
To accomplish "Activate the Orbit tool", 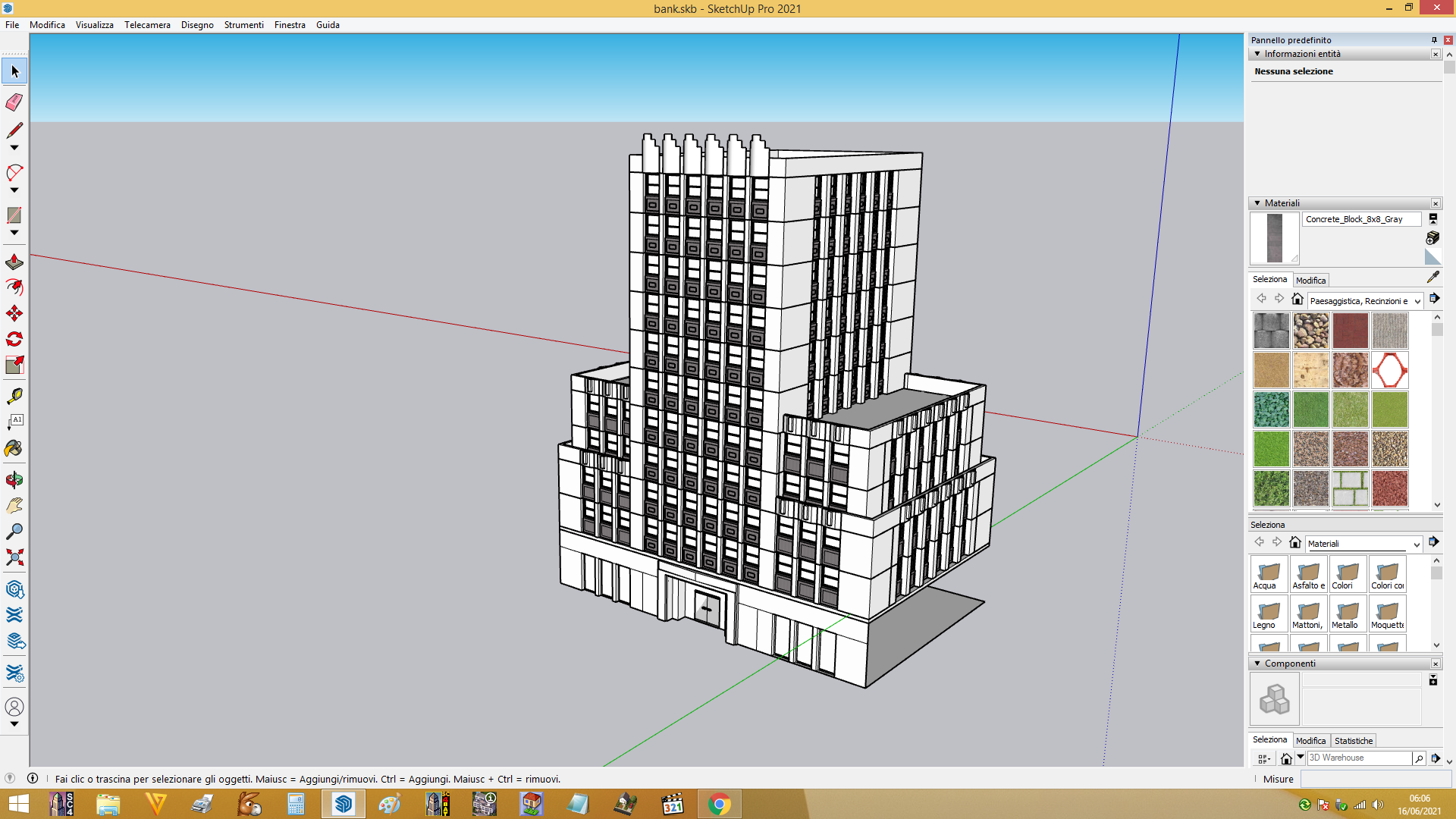I will point(14,480).
